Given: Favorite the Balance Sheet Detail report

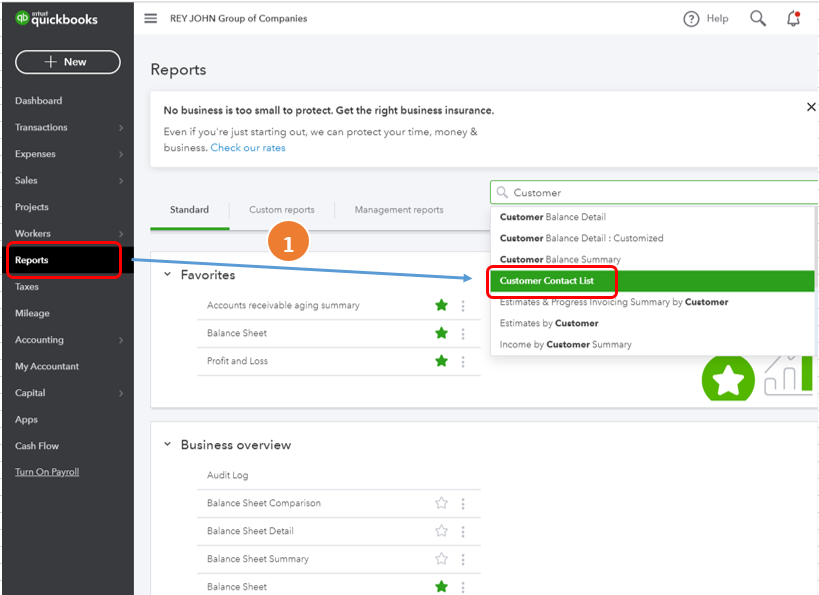Looking at the screenshot, I should click(x=441, y=531).
